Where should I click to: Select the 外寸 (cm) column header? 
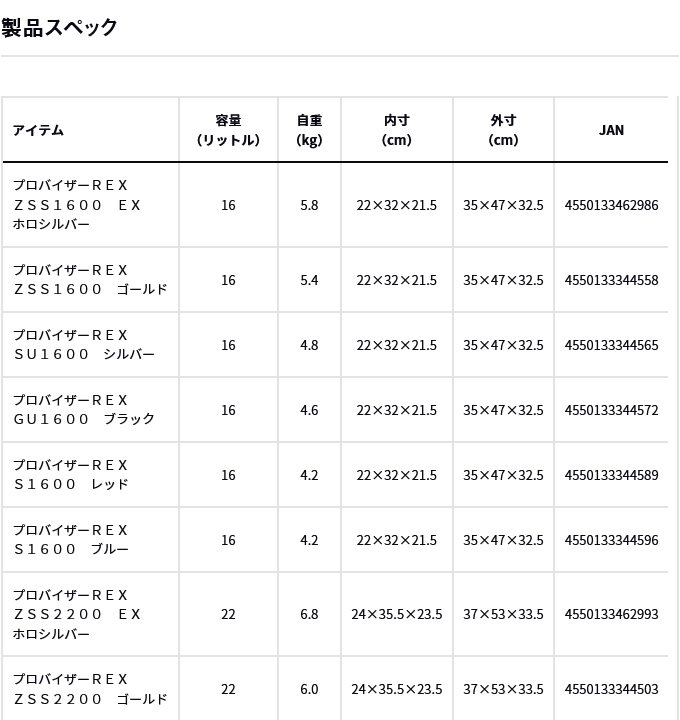(x=503, y=130)
